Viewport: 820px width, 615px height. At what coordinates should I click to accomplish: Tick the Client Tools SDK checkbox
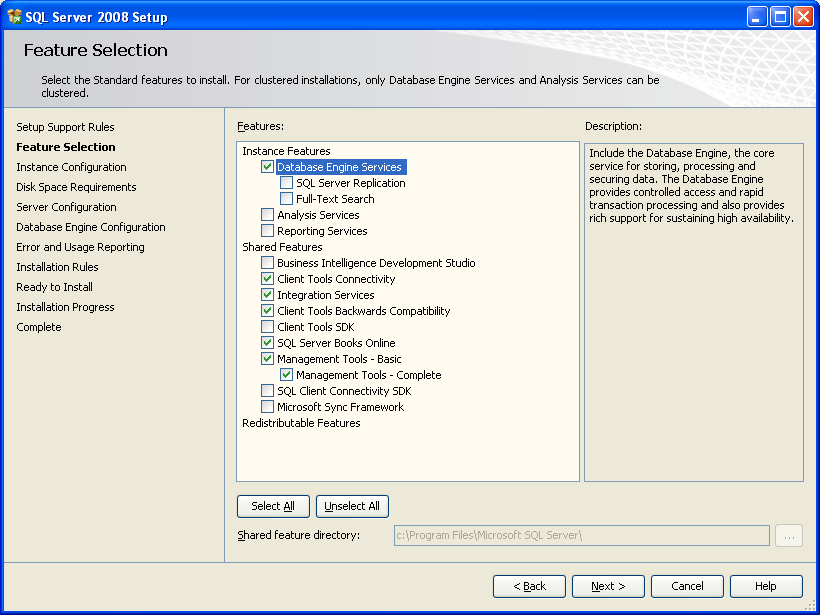(267, 327)
